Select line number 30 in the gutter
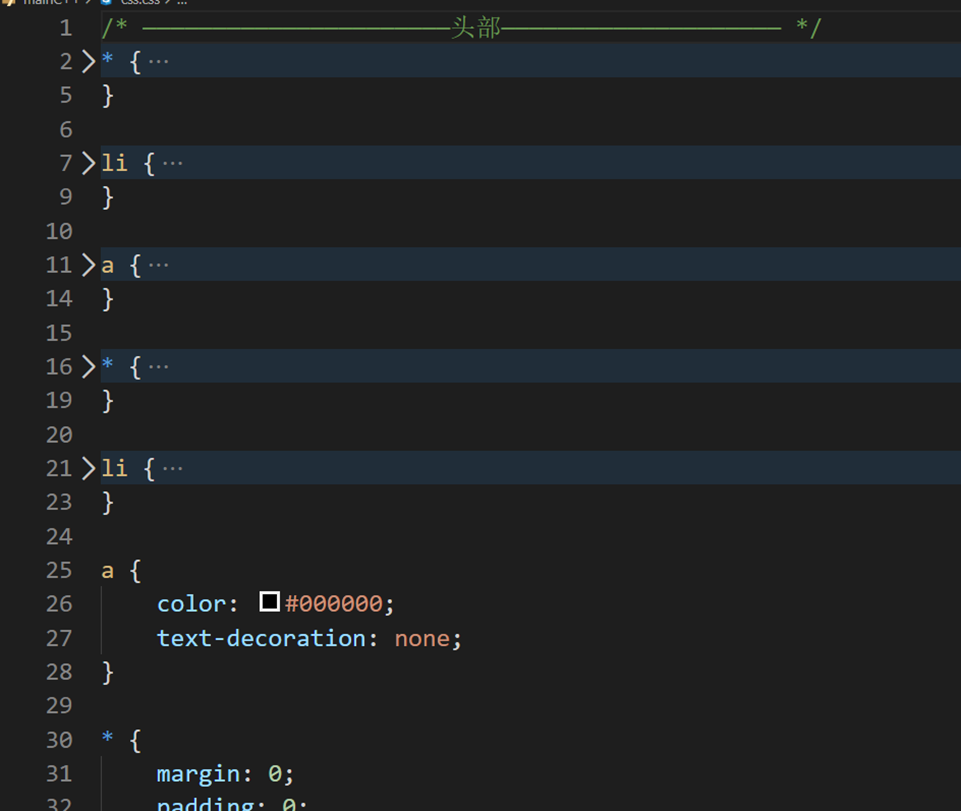961x811 pixels. point(58,739)
